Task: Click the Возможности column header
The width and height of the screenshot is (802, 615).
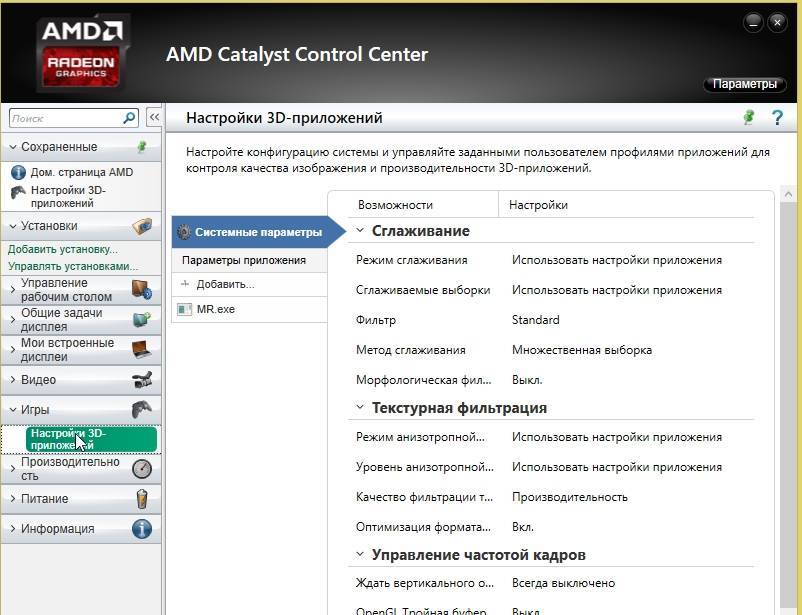Action: (395, 205)
